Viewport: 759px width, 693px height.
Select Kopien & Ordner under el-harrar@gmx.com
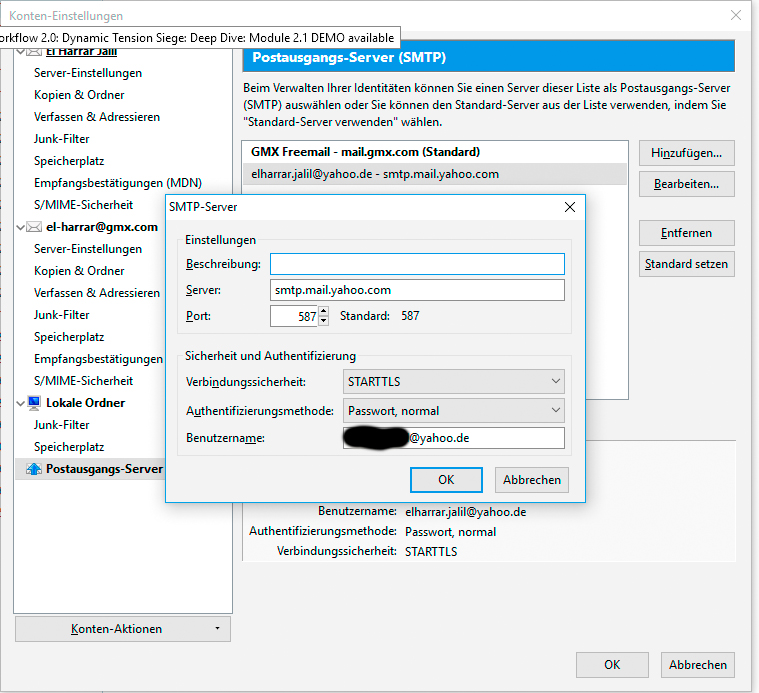point(79,271)
